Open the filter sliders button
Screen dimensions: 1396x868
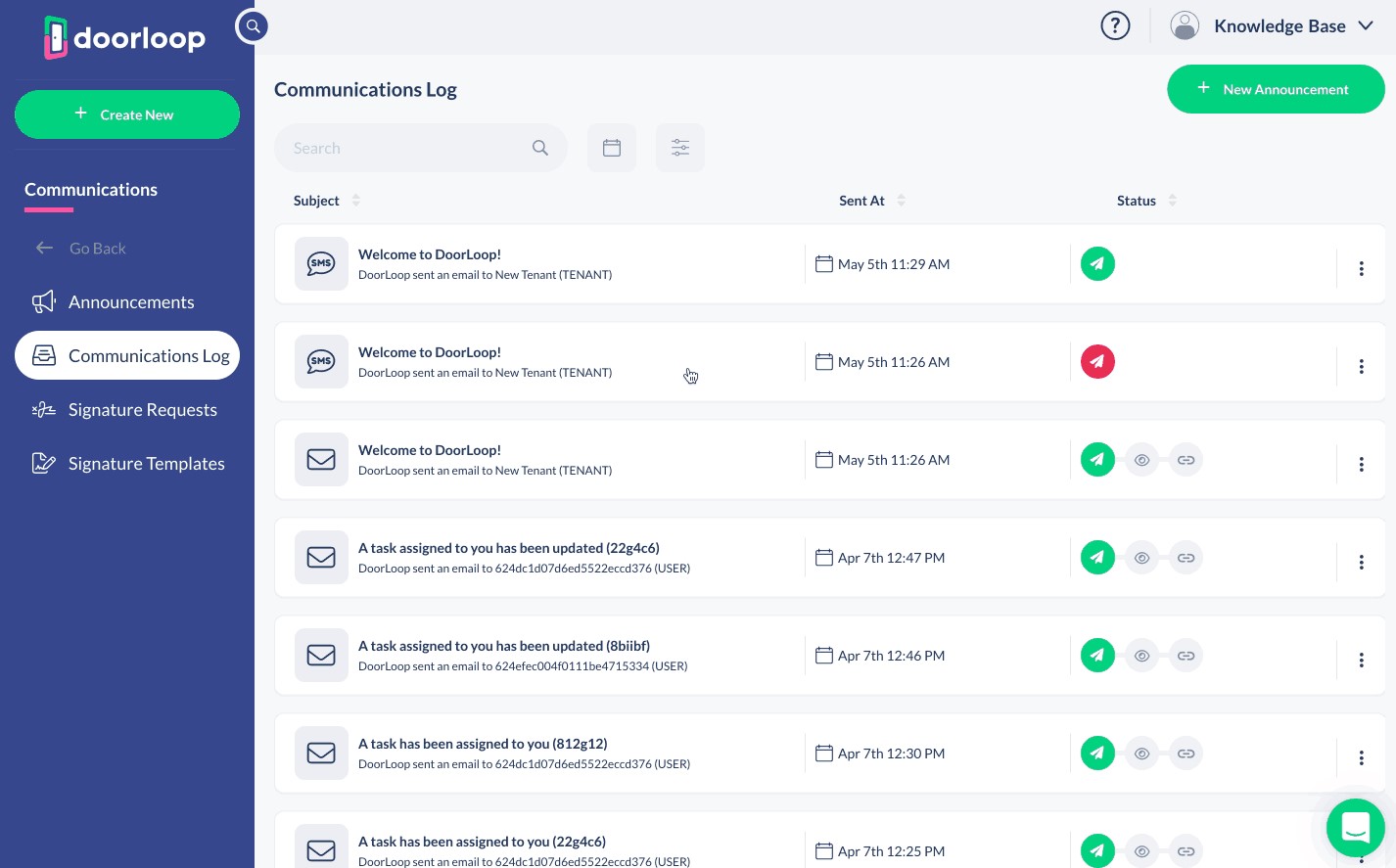click(680, 148)
